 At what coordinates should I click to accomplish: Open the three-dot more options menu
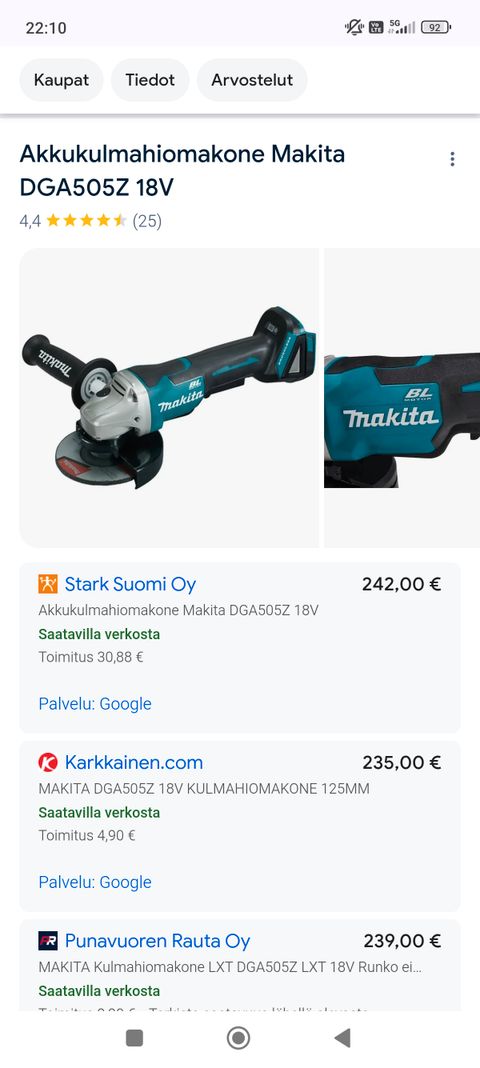point(452,159)
